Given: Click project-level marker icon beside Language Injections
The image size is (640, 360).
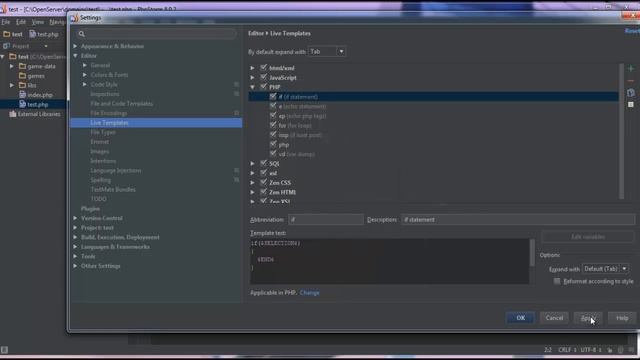Looking at the screenshot, I should (236, 170).
